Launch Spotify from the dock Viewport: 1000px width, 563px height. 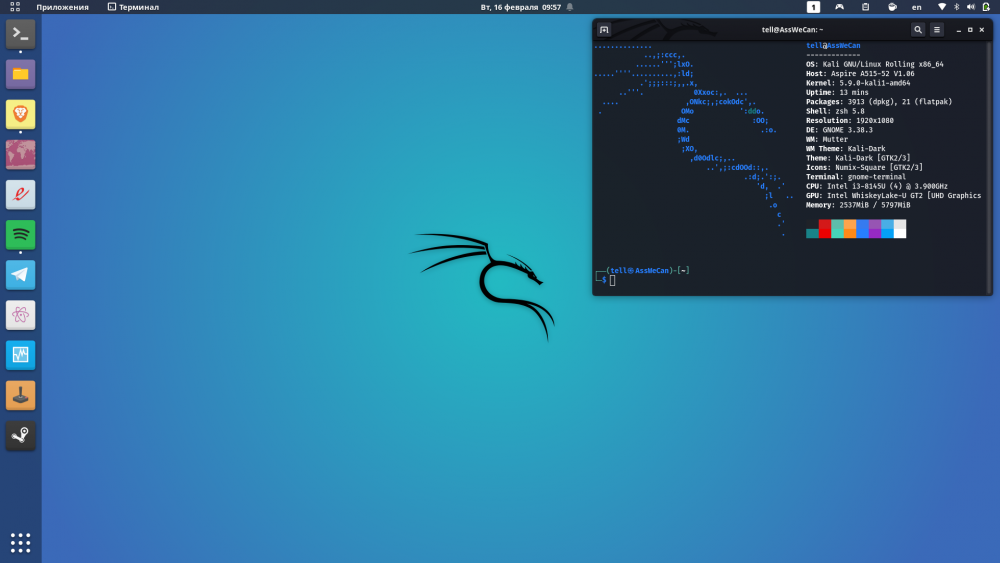tap(20, 235)
